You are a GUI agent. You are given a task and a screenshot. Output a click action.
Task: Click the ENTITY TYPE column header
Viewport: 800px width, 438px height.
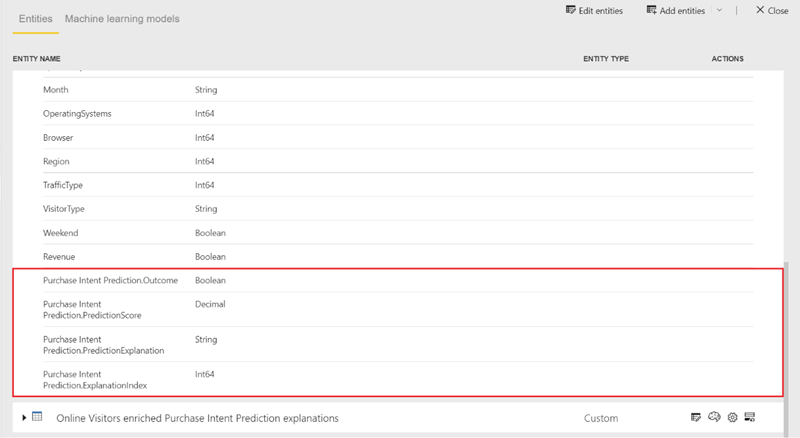pos(606,59)
